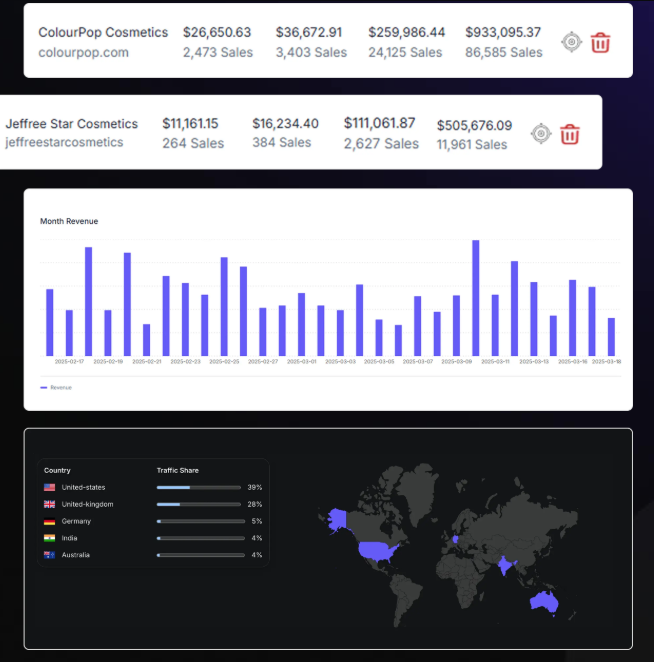Toggle the Revenue legend marker
The width and height of the screenshot is (654, 662).
click(43, 388)
